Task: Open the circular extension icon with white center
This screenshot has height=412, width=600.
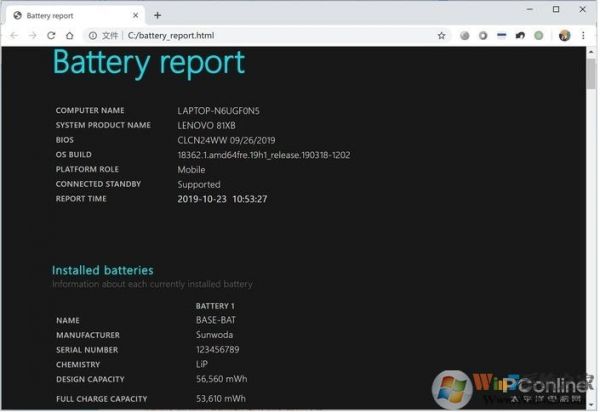Action: (483, 36)
